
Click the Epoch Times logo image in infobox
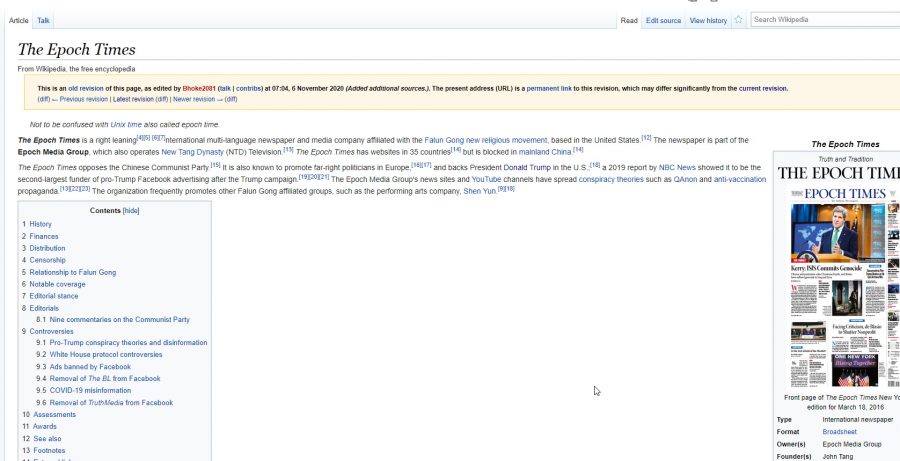(x=839, y=173)
